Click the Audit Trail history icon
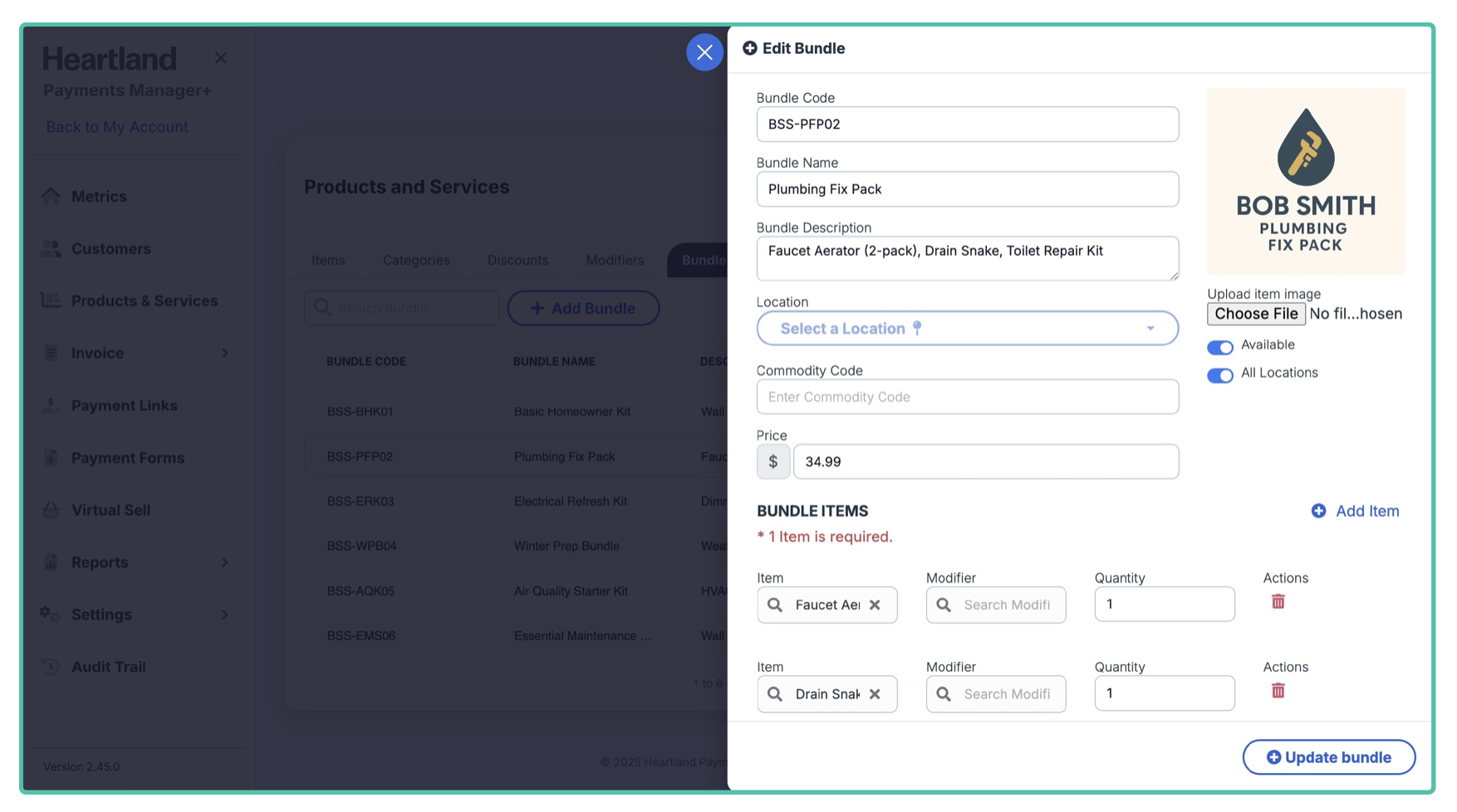Screen dimensions: 1457x812 [x=51, y=667]
